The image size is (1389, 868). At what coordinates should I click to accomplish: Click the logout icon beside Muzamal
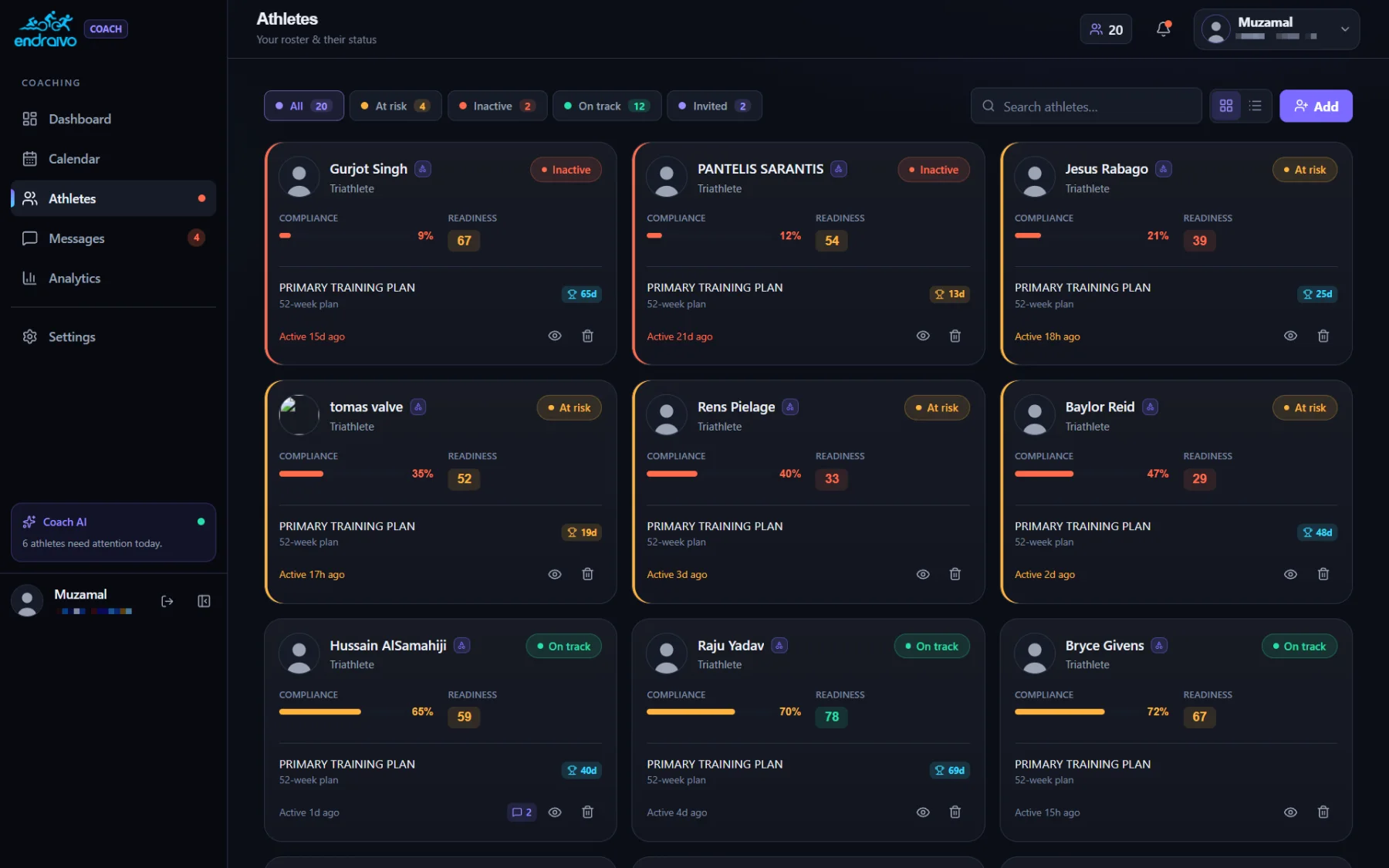(167, 601)
